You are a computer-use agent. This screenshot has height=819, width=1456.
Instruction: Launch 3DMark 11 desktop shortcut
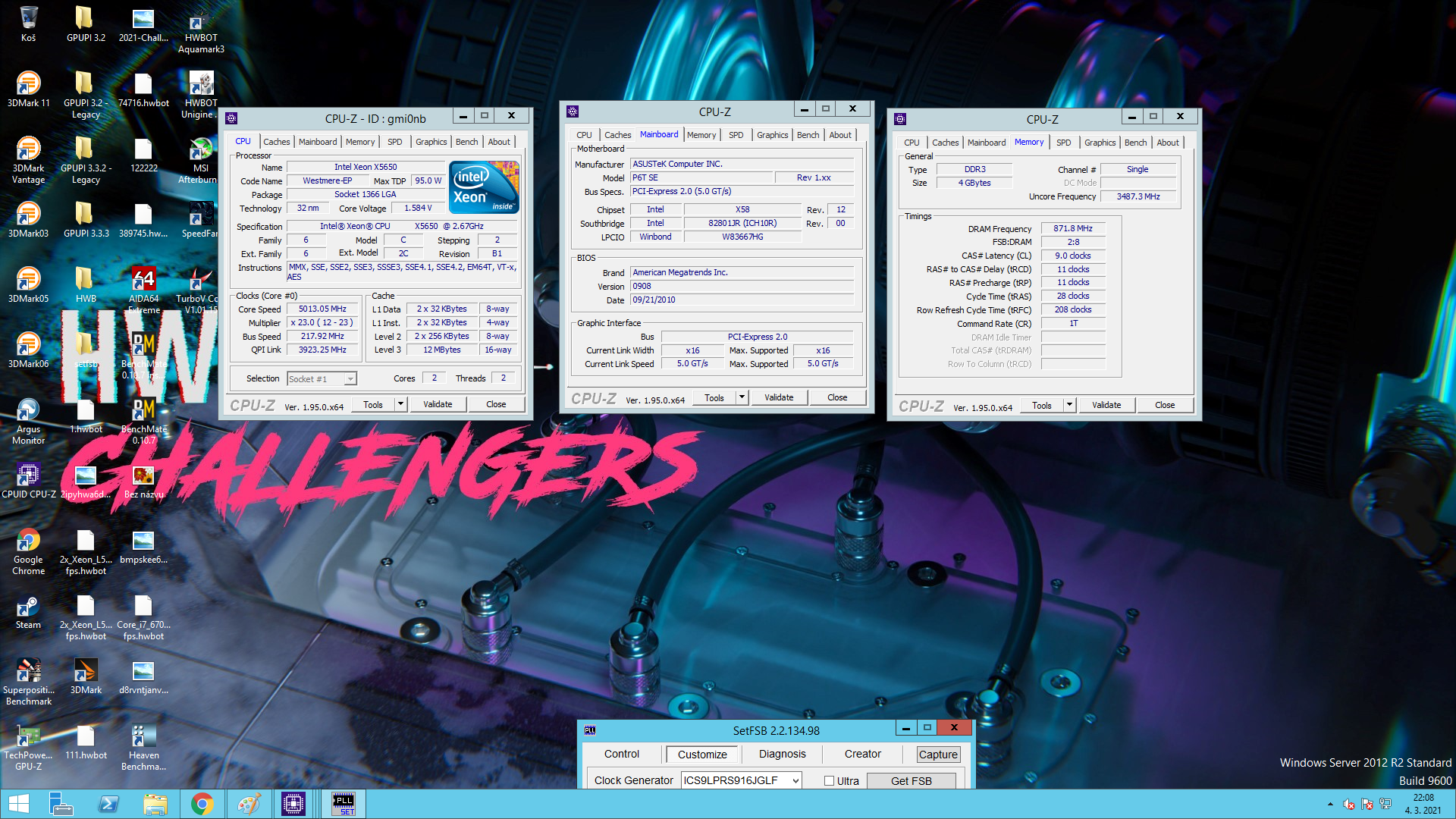(28, 89)
